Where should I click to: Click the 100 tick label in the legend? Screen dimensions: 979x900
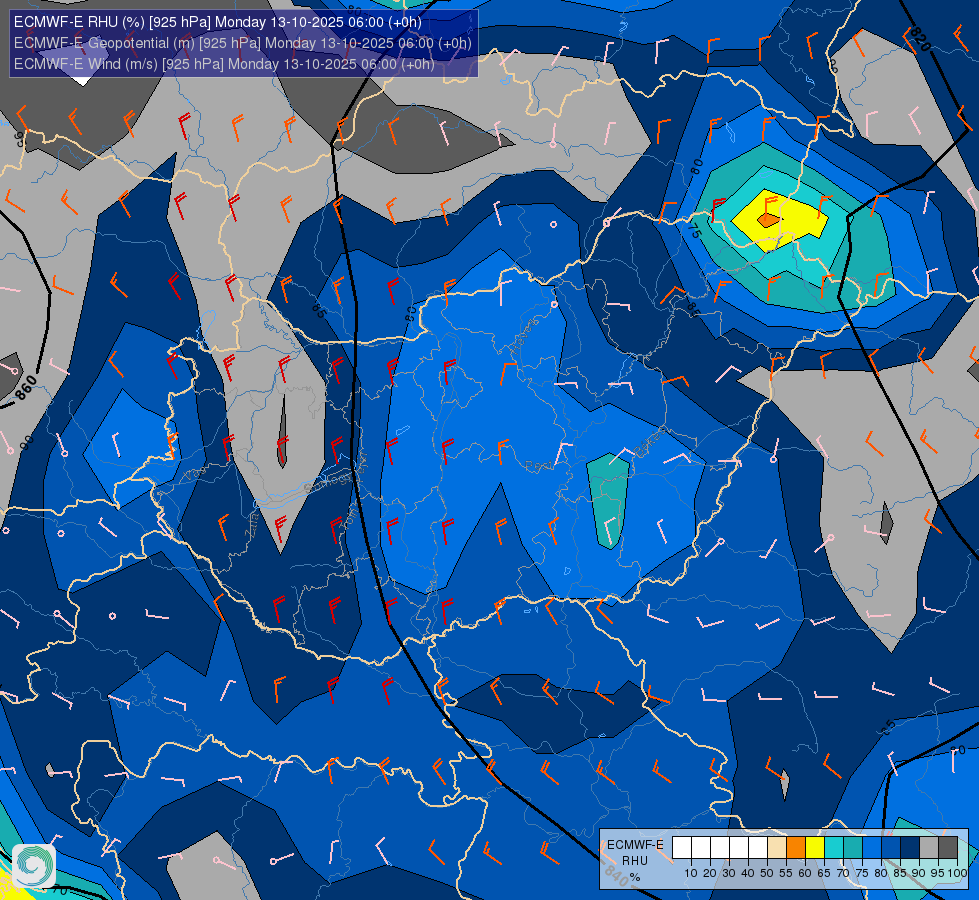(957, 873)
